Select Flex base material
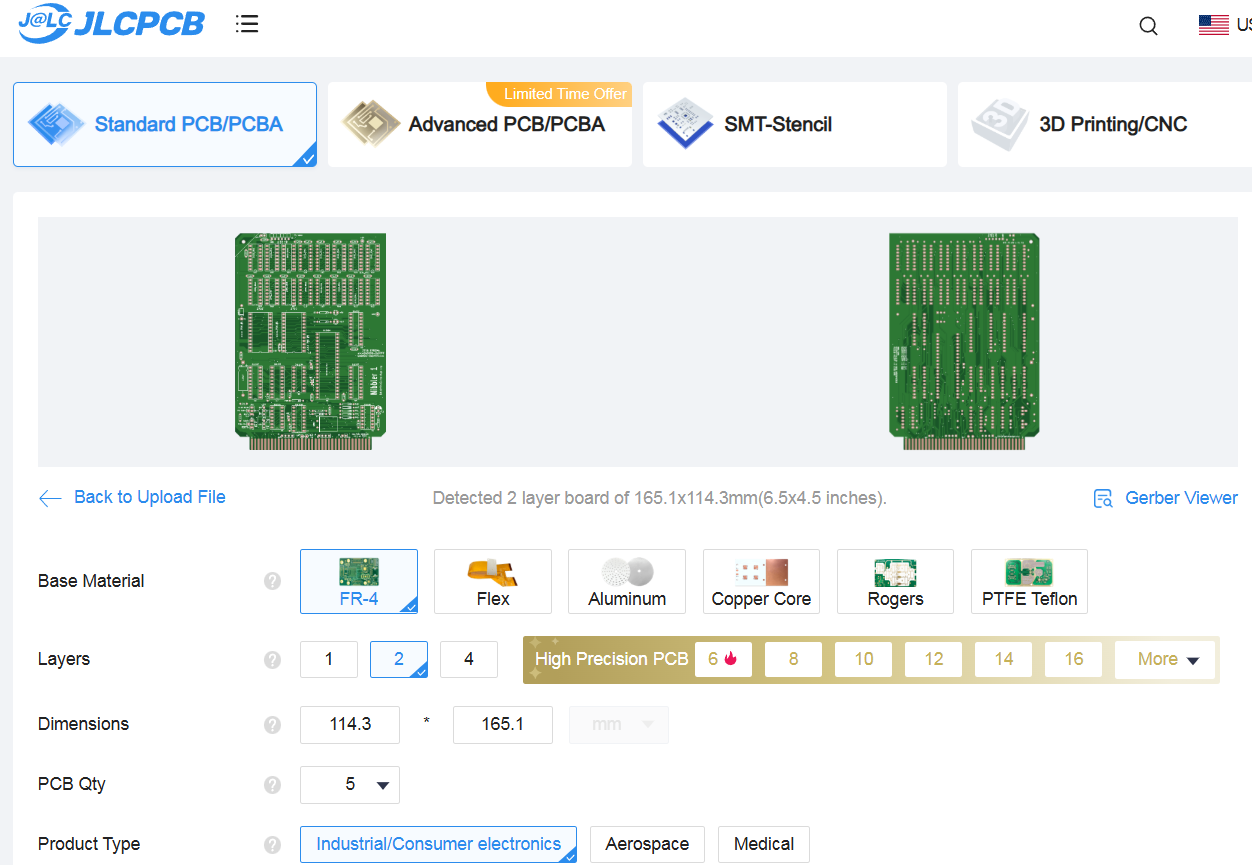Viewport: 1252px width, 865px height. click(492, 581)
